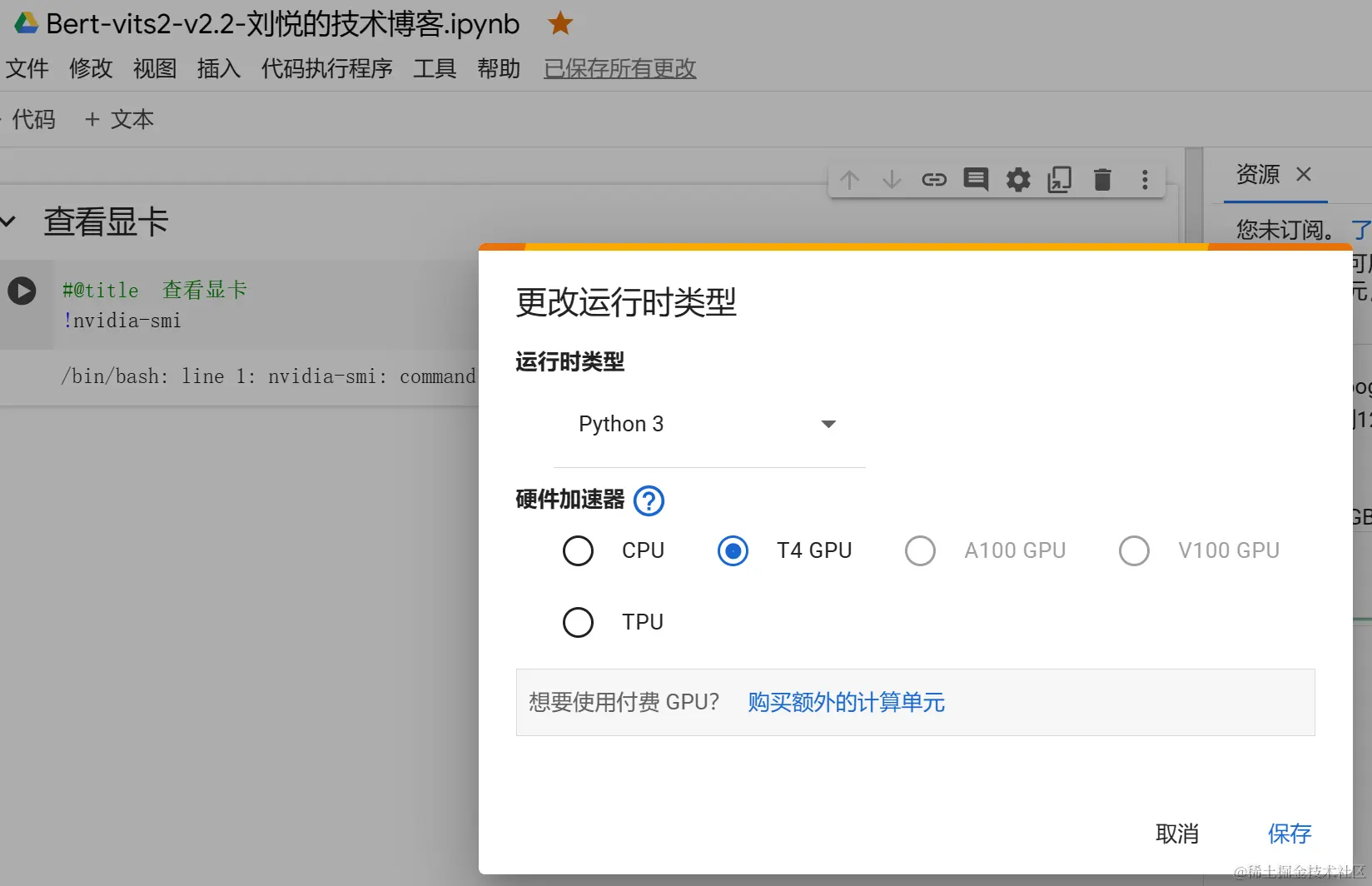This screenshot has width=1372, height=886.
Task: Open cell settings gear icon
Action: (1018, 180)
